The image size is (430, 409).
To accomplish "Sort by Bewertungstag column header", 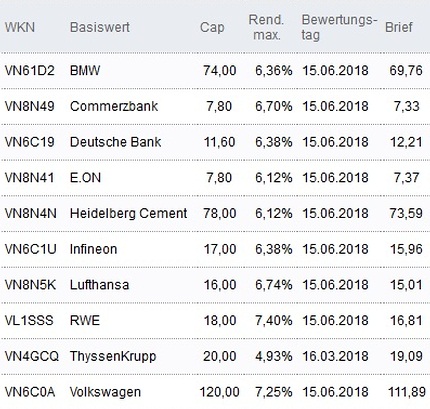I will pyautogui.click(x=339, y=27).
